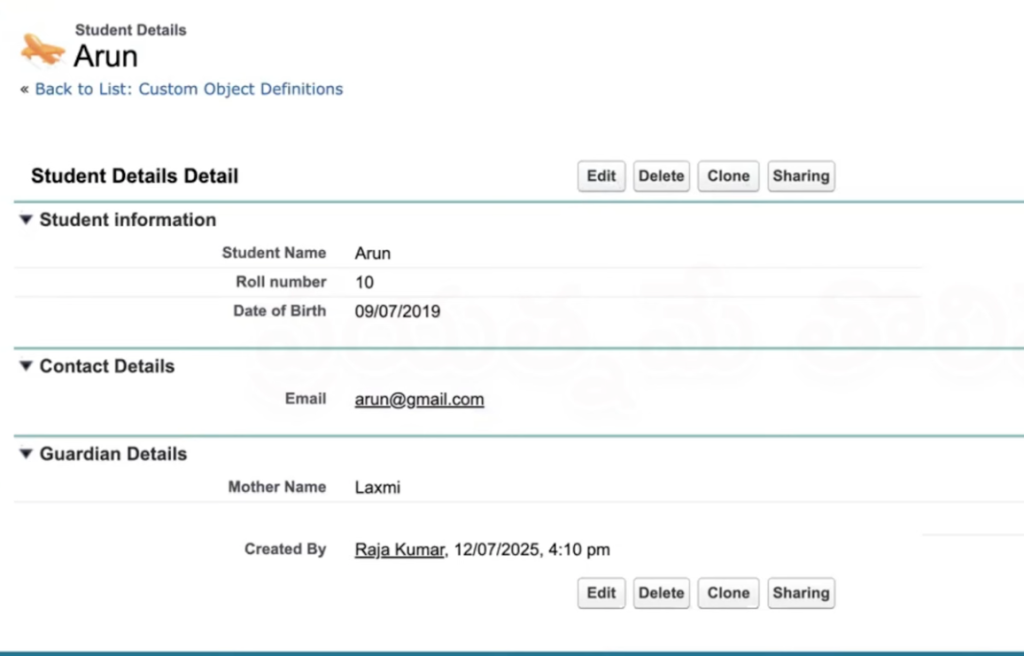1024x656 pixels.
Task: Open Raja Kumar's user profile
Action: pos(398,549)
